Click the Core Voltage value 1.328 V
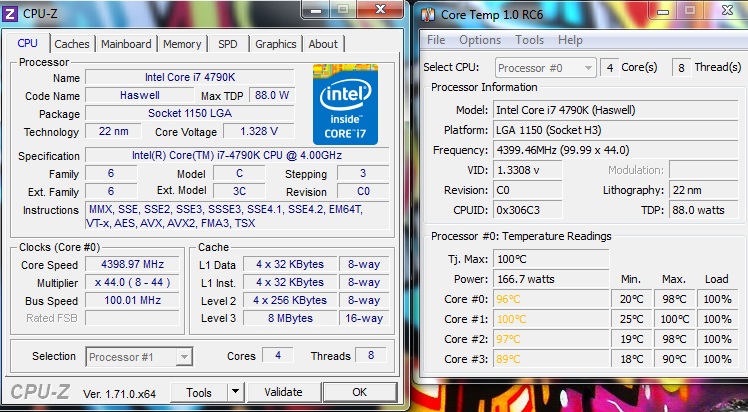Image resolution: width=748 pixels, height=412 pixels. click(259, 131)
